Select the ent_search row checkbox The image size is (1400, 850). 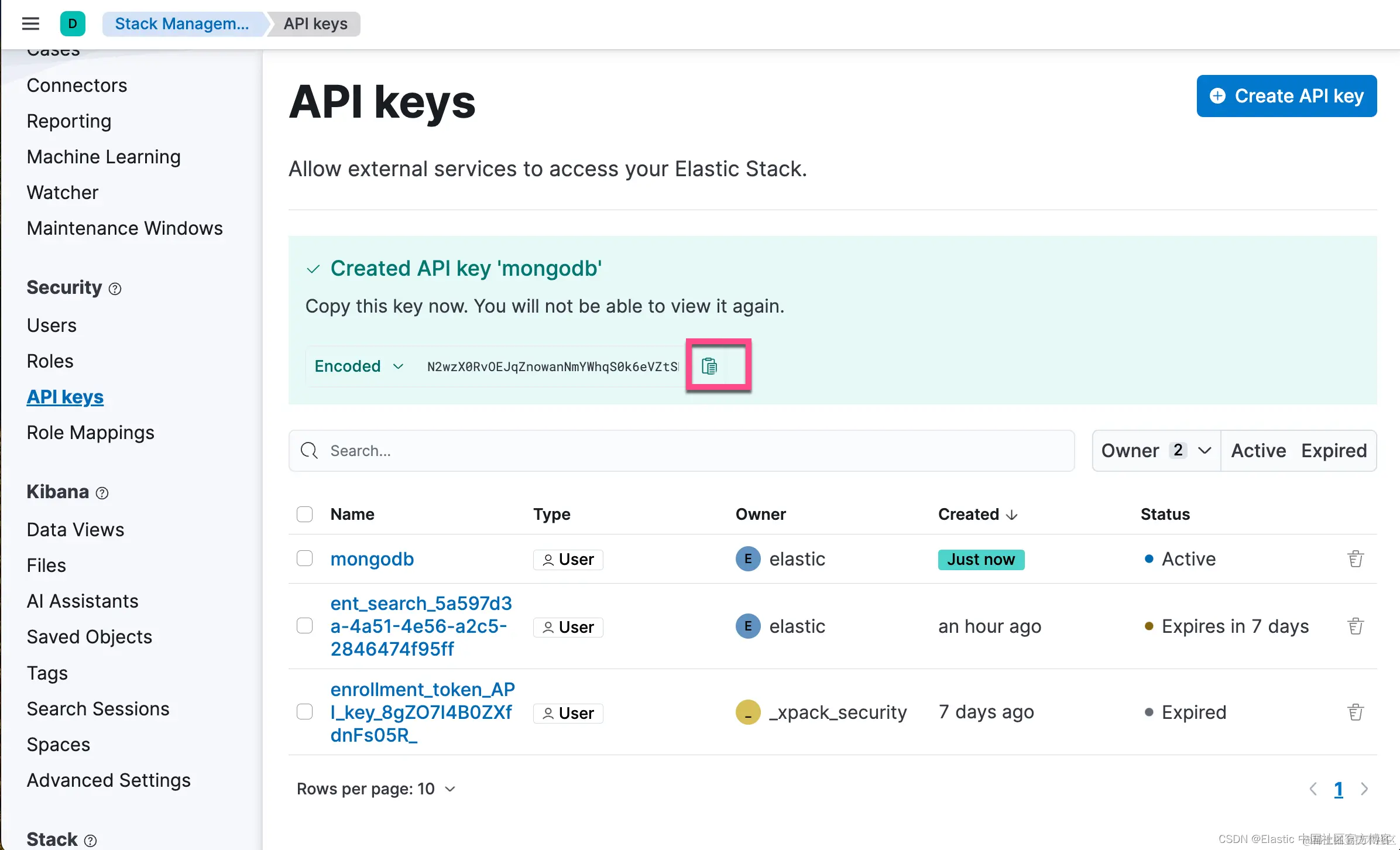coord(304,626)
